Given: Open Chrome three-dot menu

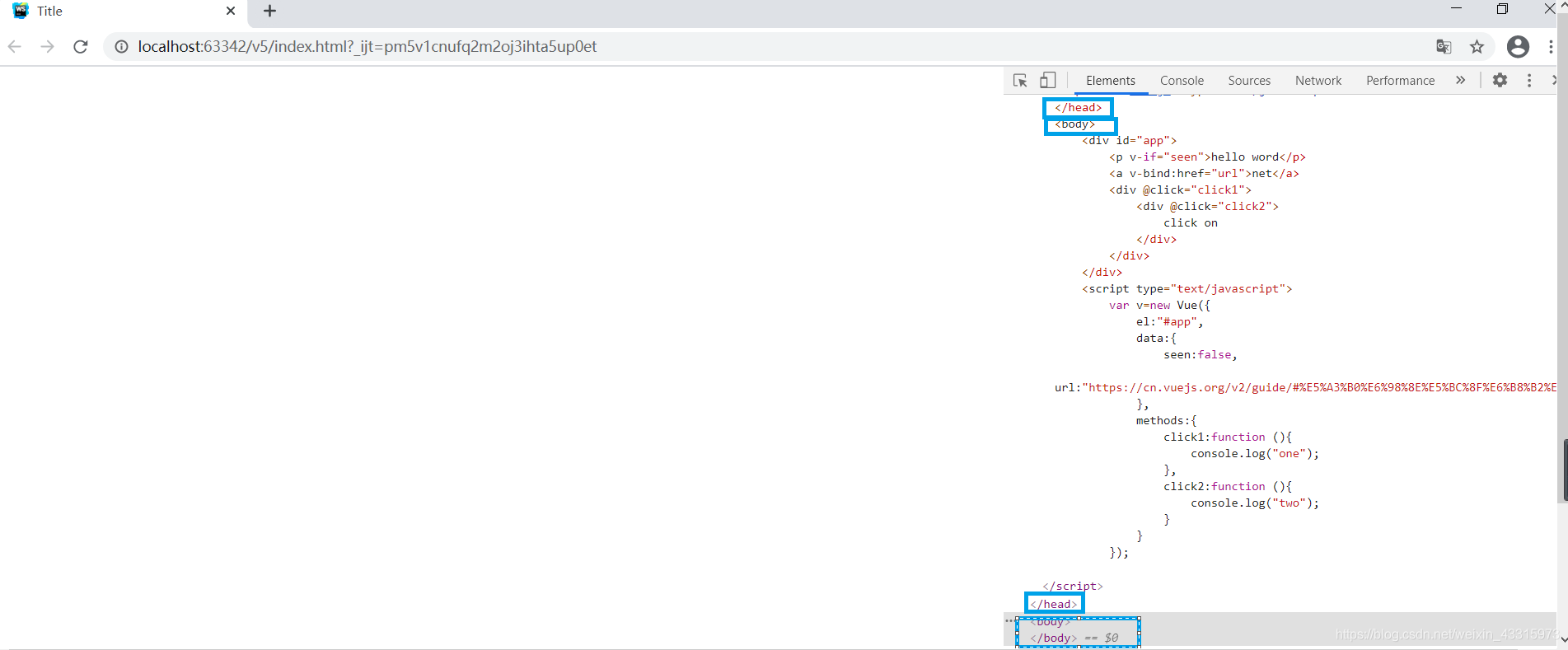Looking at the screenshot, I should pos(1551,47).
